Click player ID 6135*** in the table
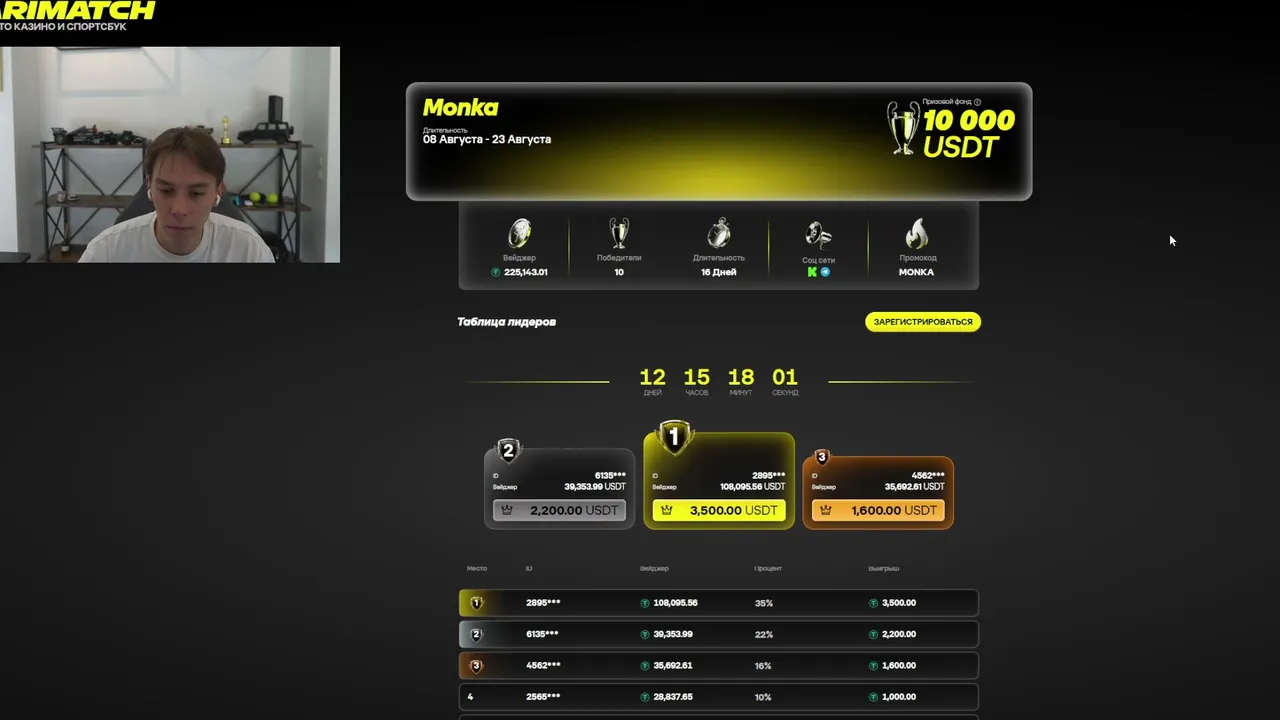Viewport: 1280px width, 720px height. click(x=542, y=634)
